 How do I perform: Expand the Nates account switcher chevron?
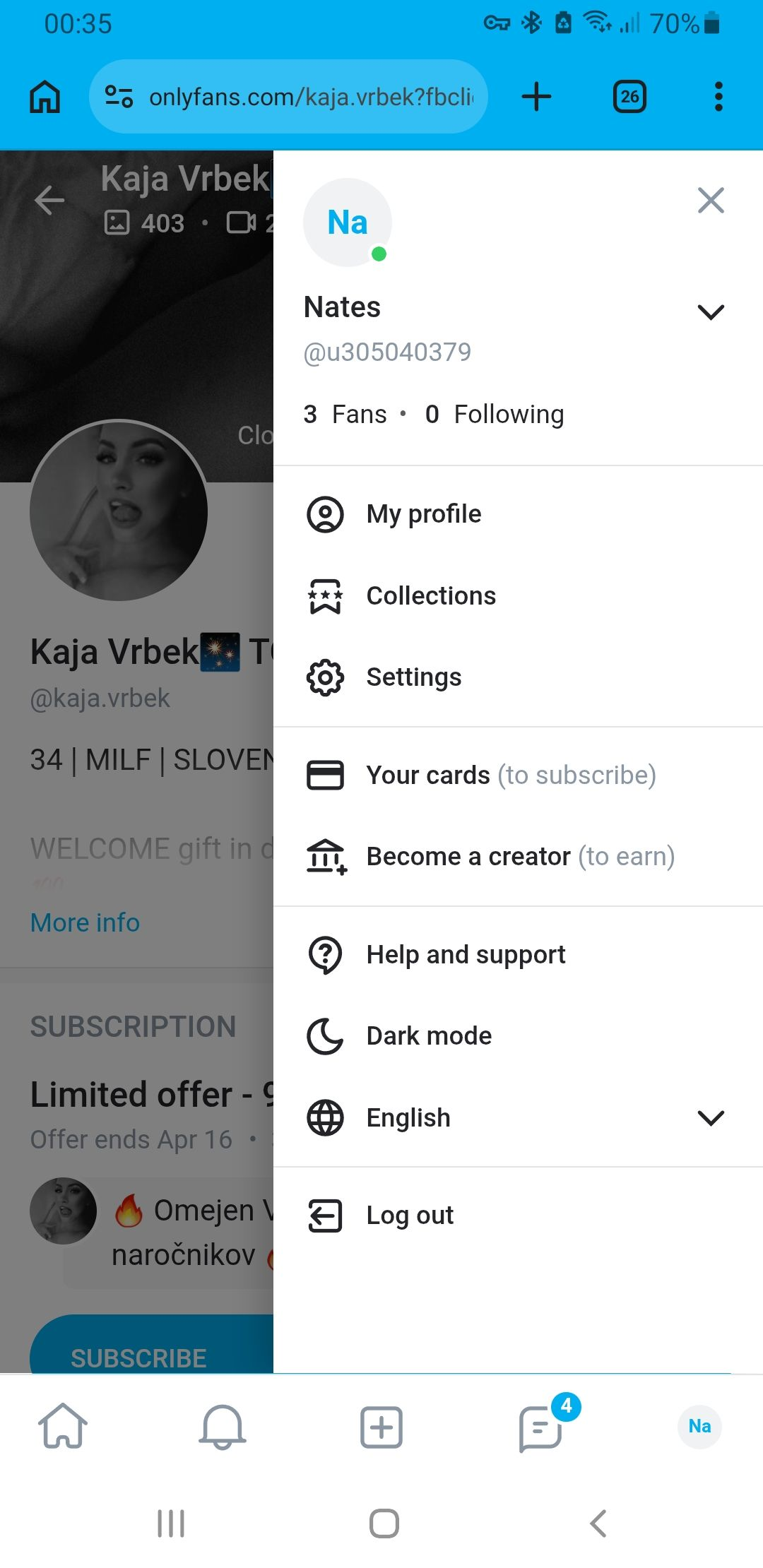pos(711,311)
